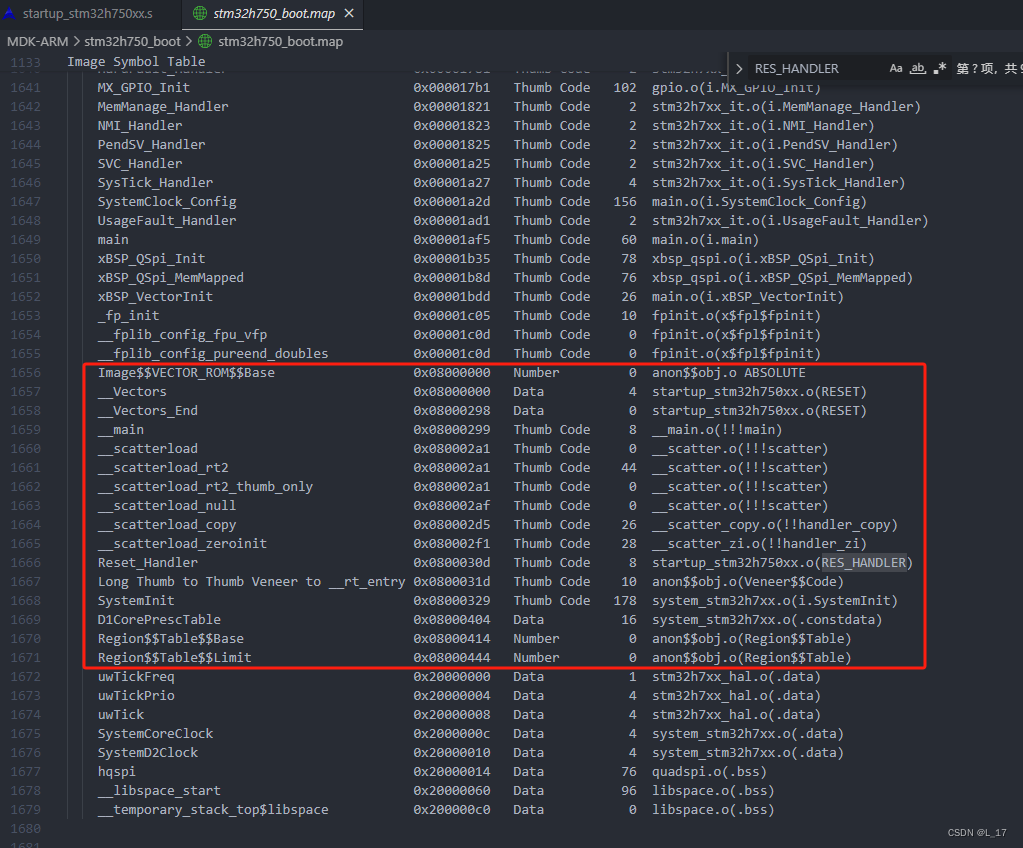This screenshot has width=1023, height=848.
Task: Click the symbol MX_GPIO_Init
Action: [x=144, y=87]
